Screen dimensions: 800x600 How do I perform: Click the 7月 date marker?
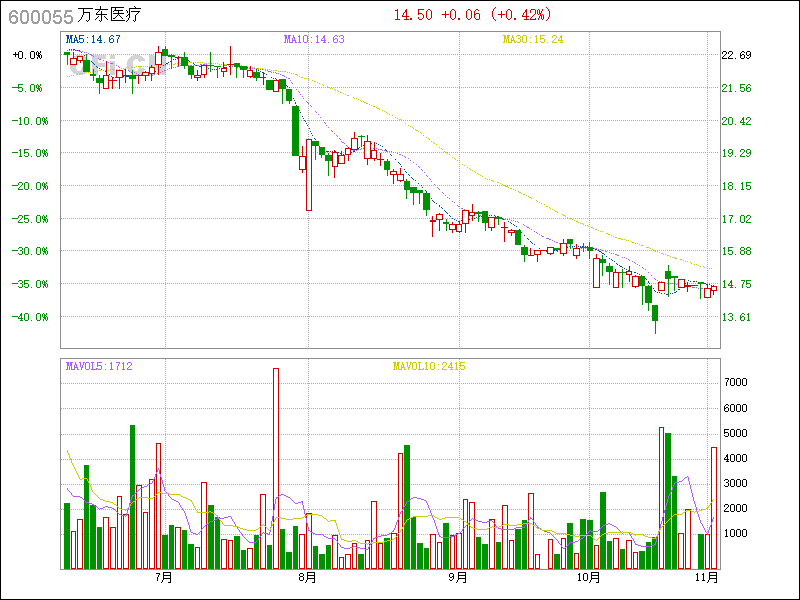(164, 578)
